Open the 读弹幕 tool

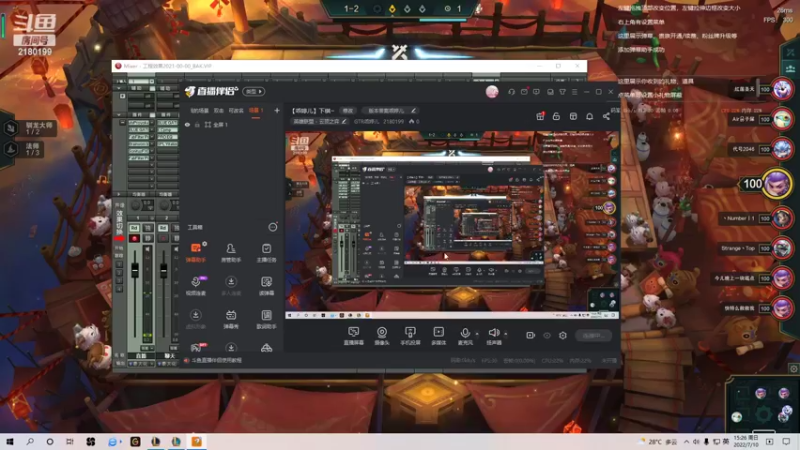coord(266,286)
